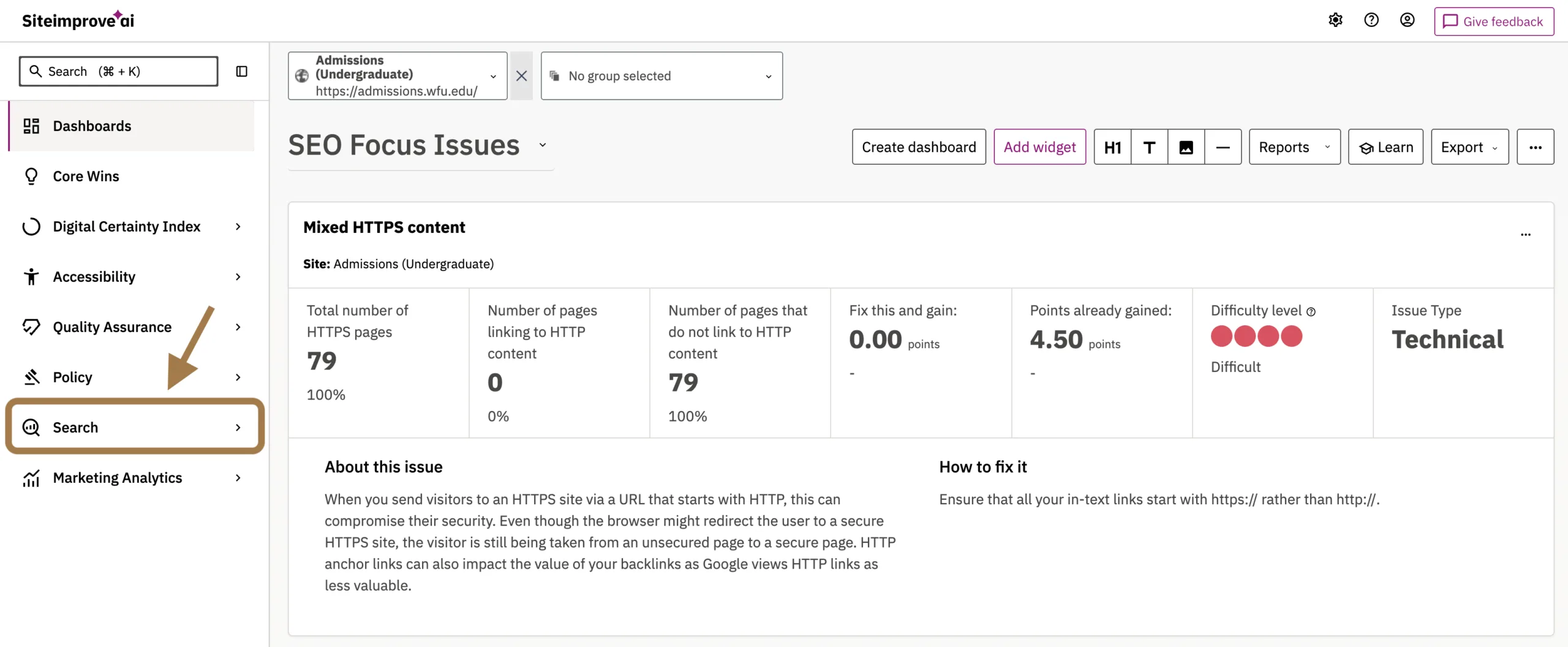This screenshot has width=1568, height=647.
Task: Click the Dashboards grid icon
Action: click(31, 126)
